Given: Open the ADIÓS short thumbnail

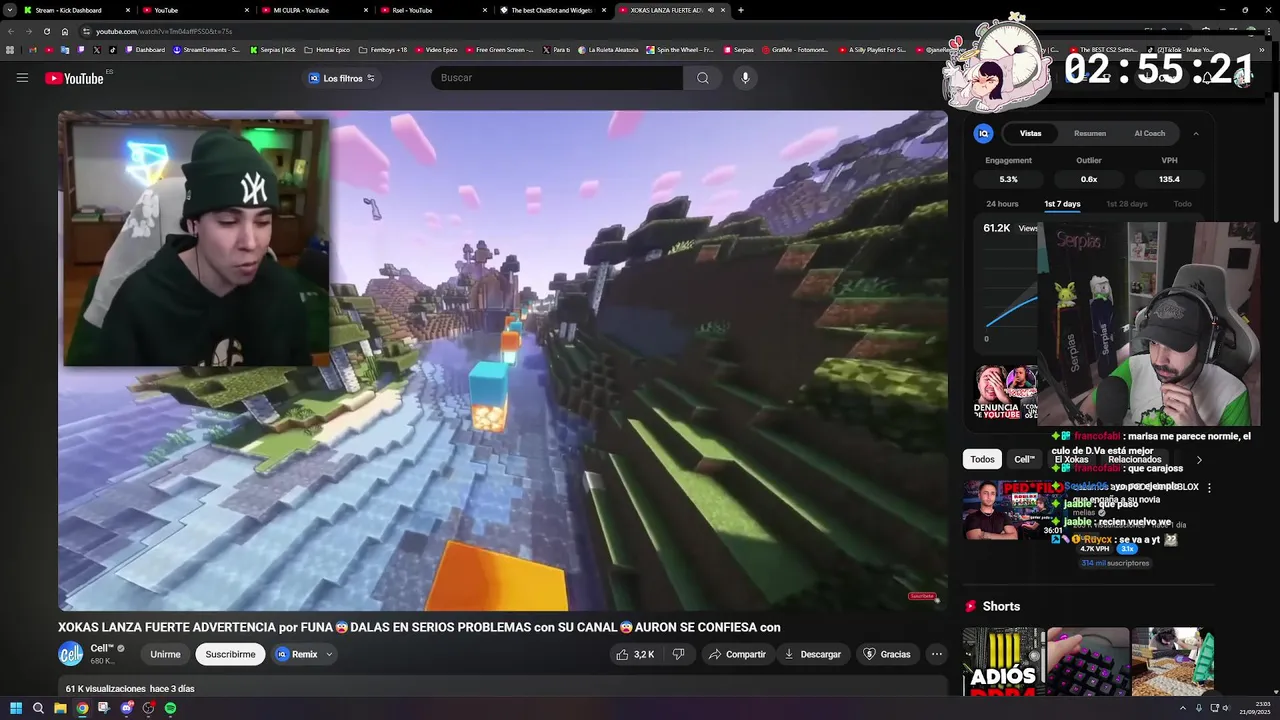Looking at the screenshot, I should click(x=1003, y=661).
